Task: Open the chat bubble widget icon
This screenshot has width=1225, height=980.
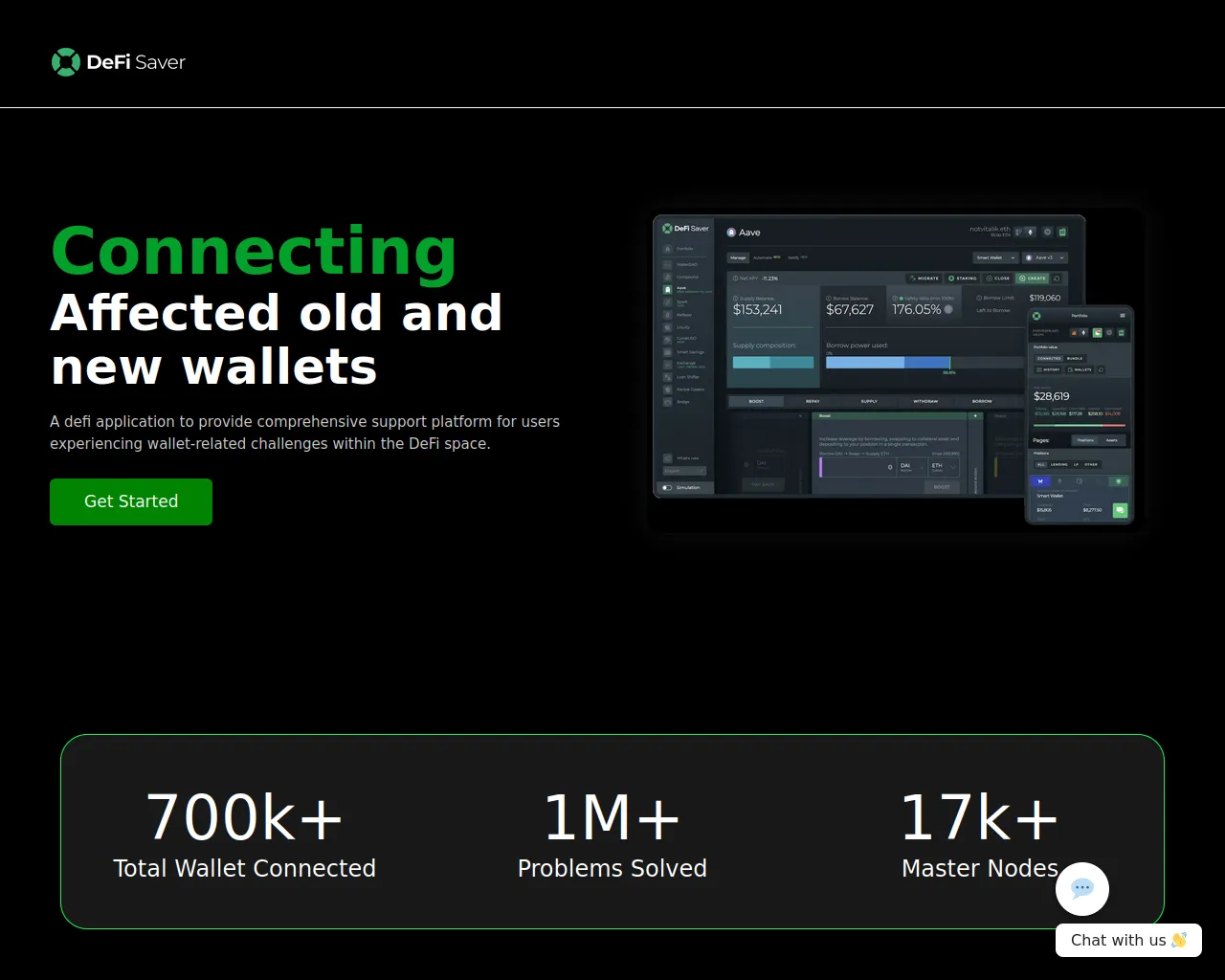Action: pos(1082,888)
